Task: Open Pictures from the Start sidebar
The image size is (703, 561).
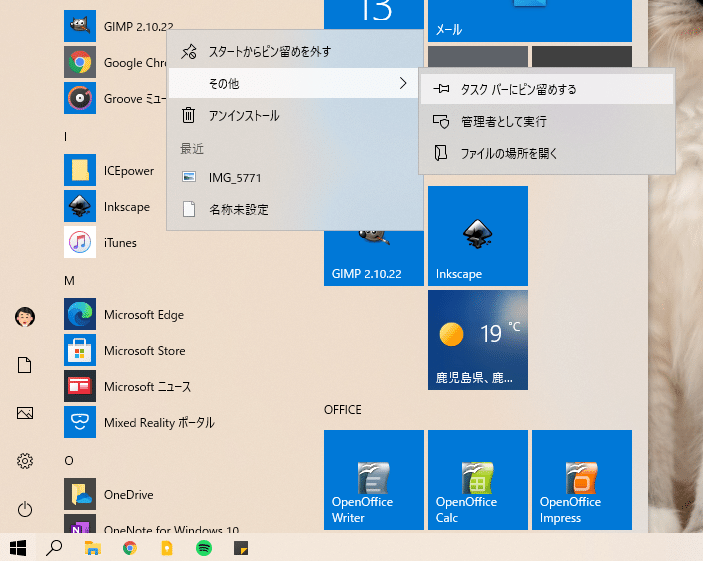Action: pos(25,413)
